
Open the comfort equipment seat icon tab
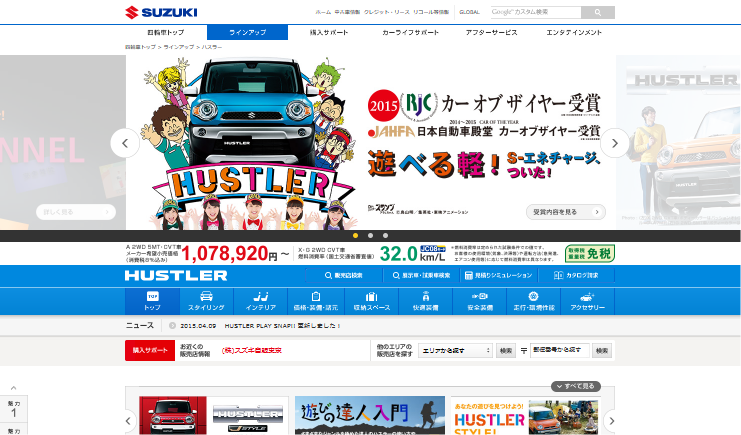pyautogui.click(x=426, y=301)
